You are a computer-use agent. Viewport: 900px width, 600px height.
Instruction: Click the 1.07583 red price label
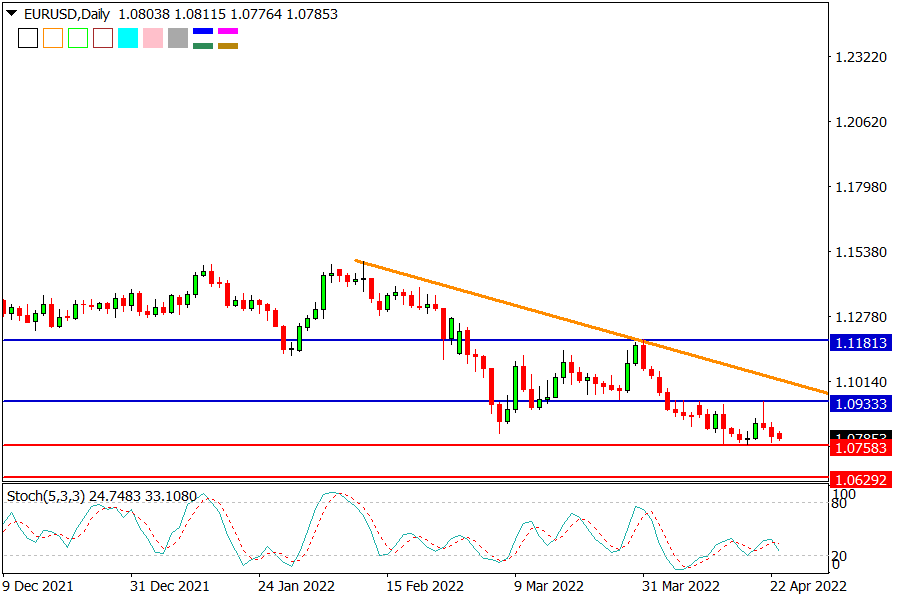point(861,448)
